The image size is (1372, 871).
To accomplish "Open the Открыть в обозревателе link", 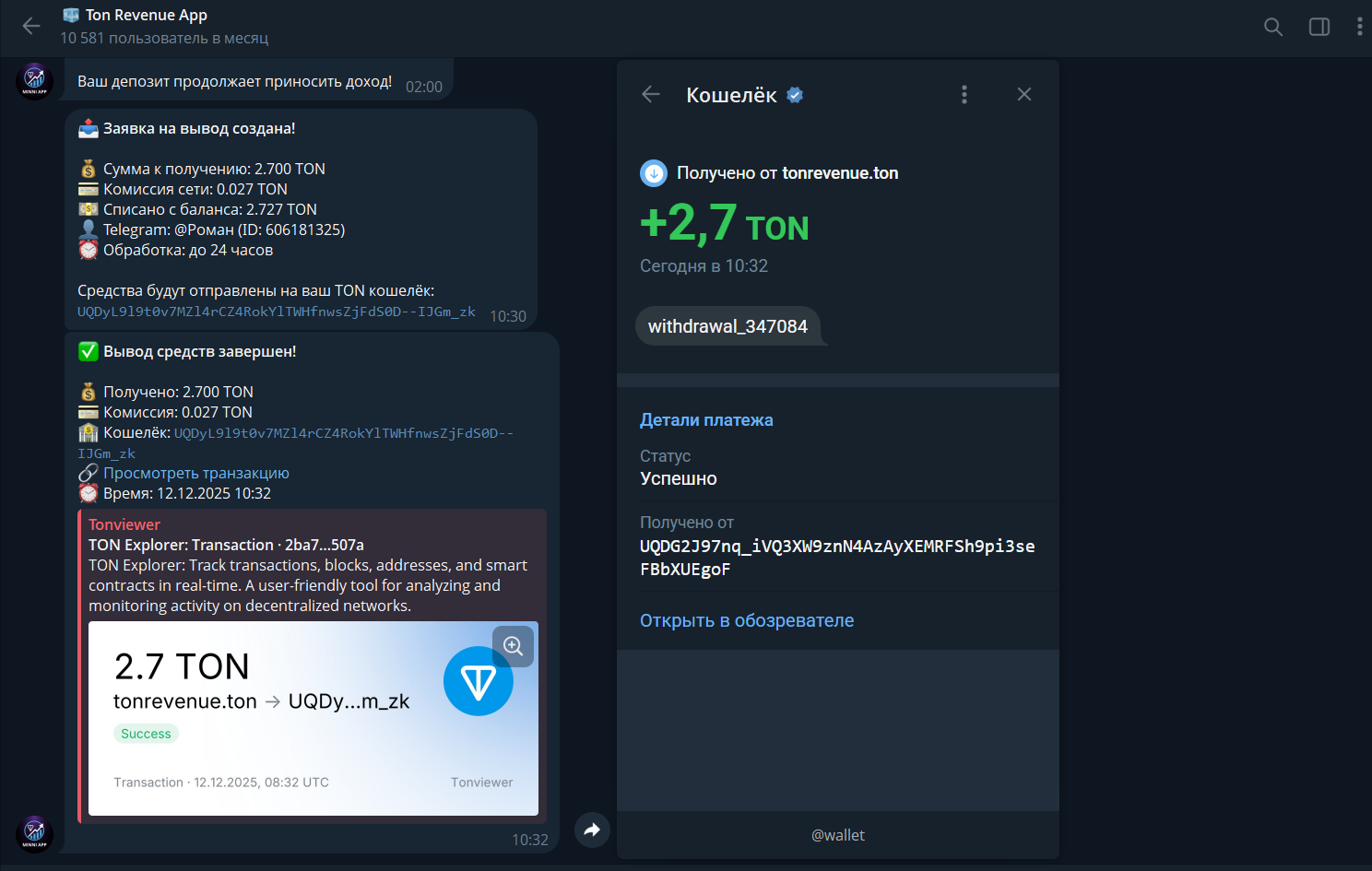I will [x=747, y=620].
